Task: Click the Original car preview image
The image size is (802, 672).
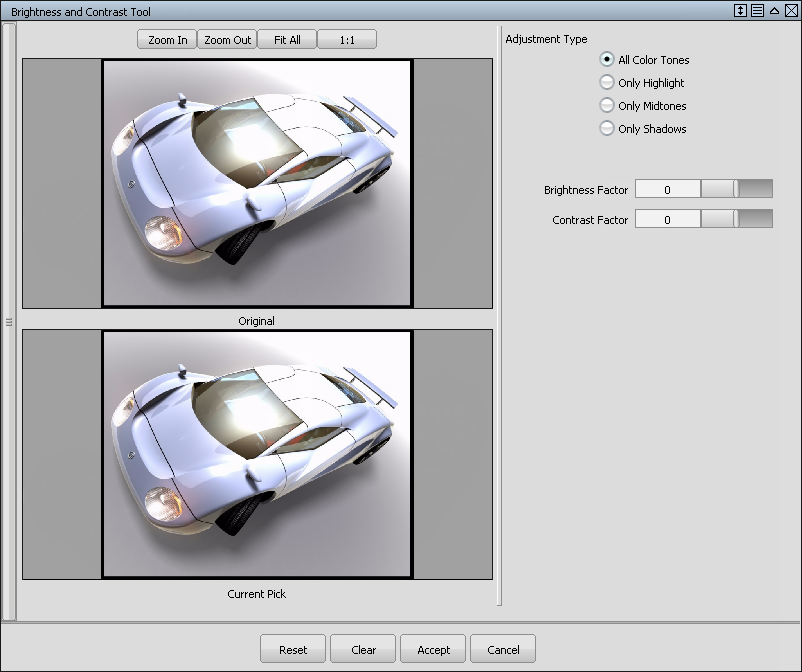Action: [256, 182]
